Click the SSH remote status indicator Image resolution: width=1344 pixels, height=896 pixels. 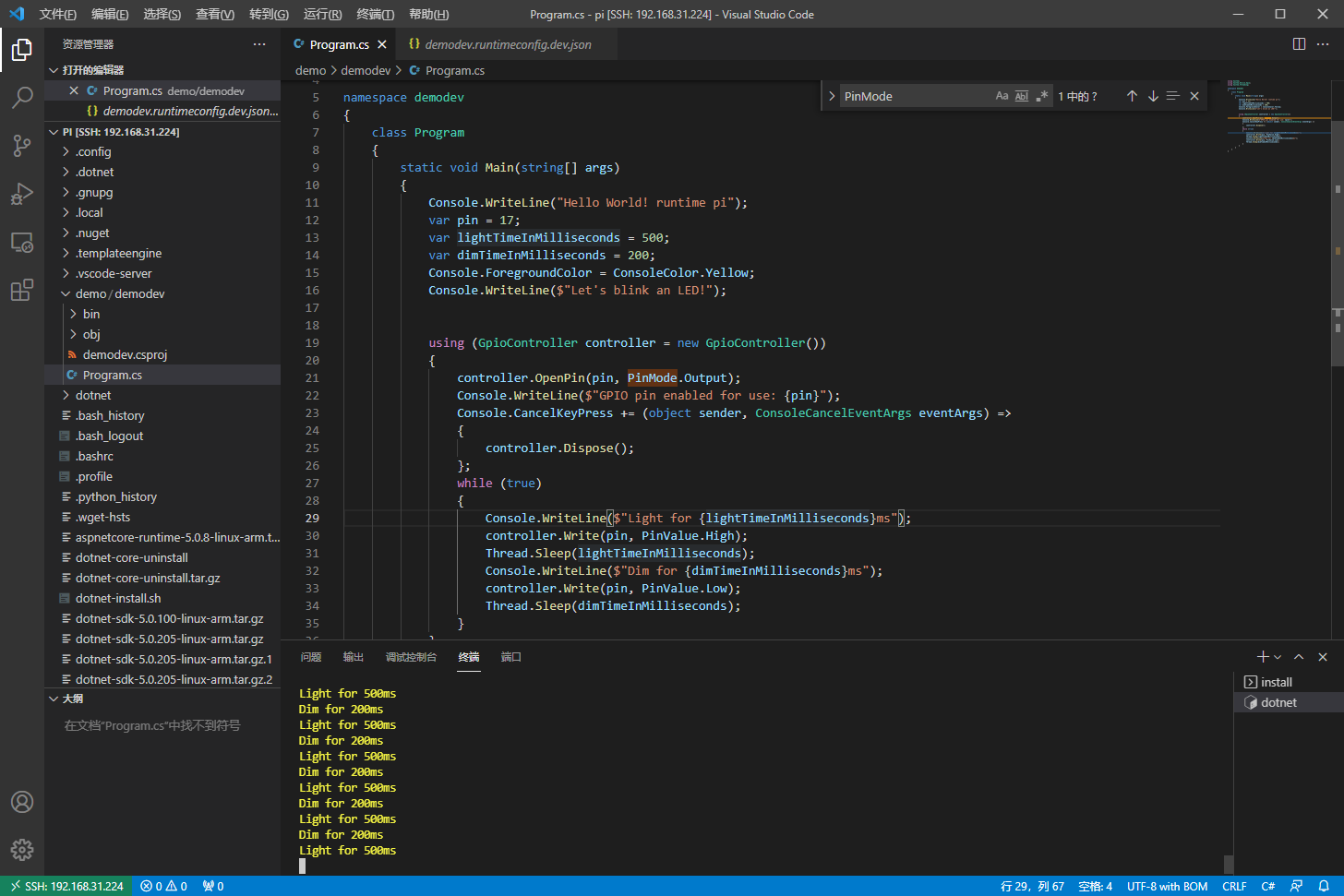[x=66, y=886]
